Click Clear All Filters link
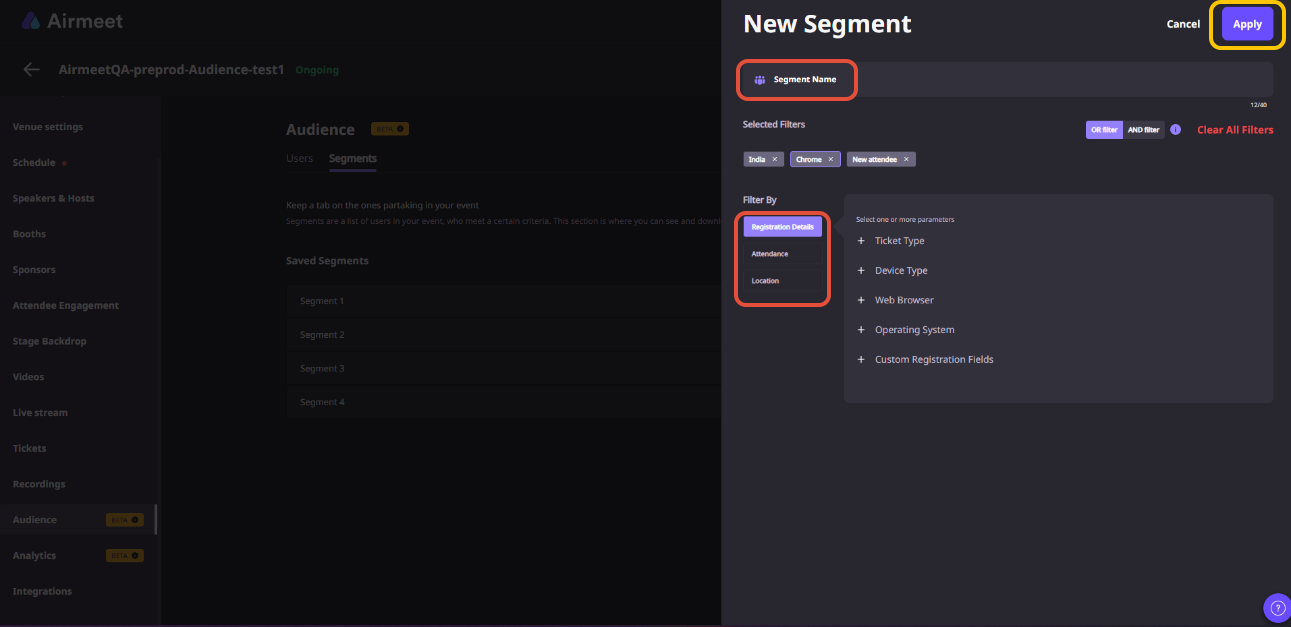The image size is (1291, 627). (x=1235, y=130)
